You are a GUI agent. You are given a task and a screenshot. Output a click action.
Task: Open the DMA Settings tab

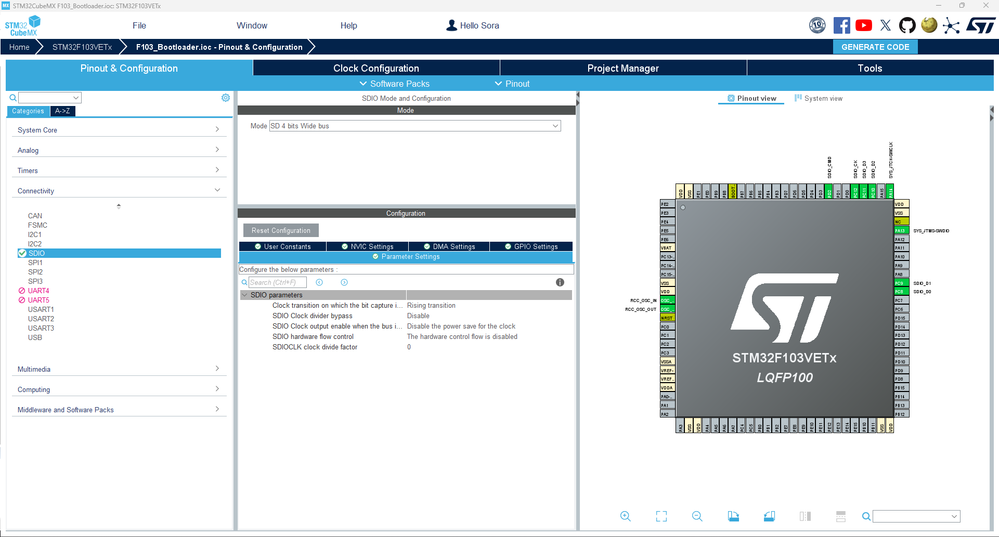[449, 247]
